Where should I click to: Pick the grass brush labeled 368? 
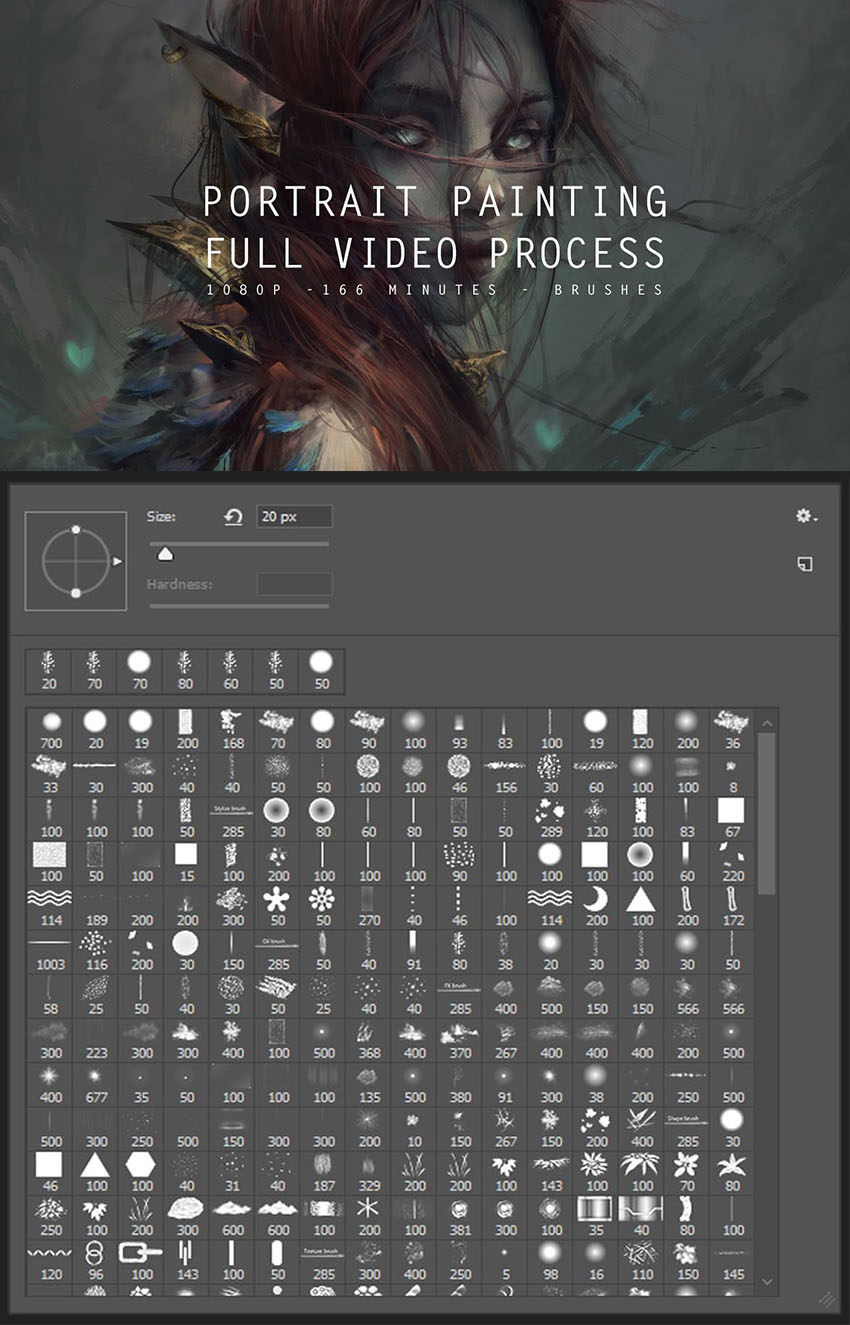(x=369, y=1040)
